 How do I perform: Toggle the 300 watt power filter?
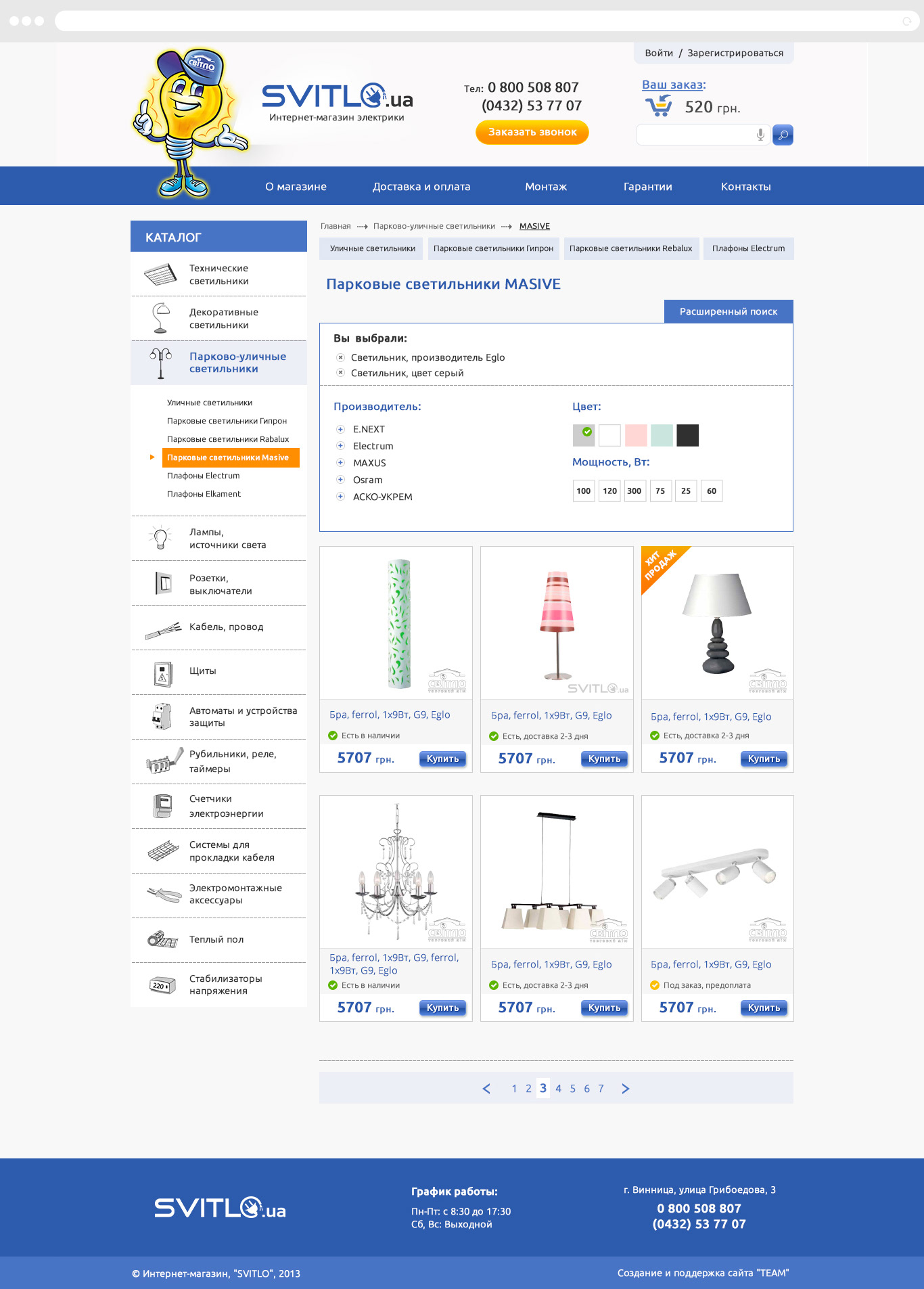point(634,491)
